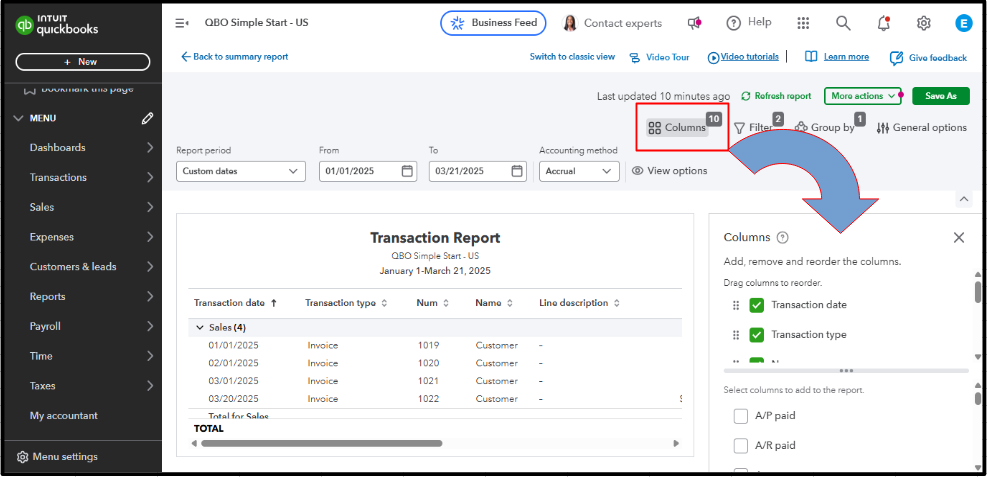
Task: Check the A/P paid checkbox
Action: 741,416
